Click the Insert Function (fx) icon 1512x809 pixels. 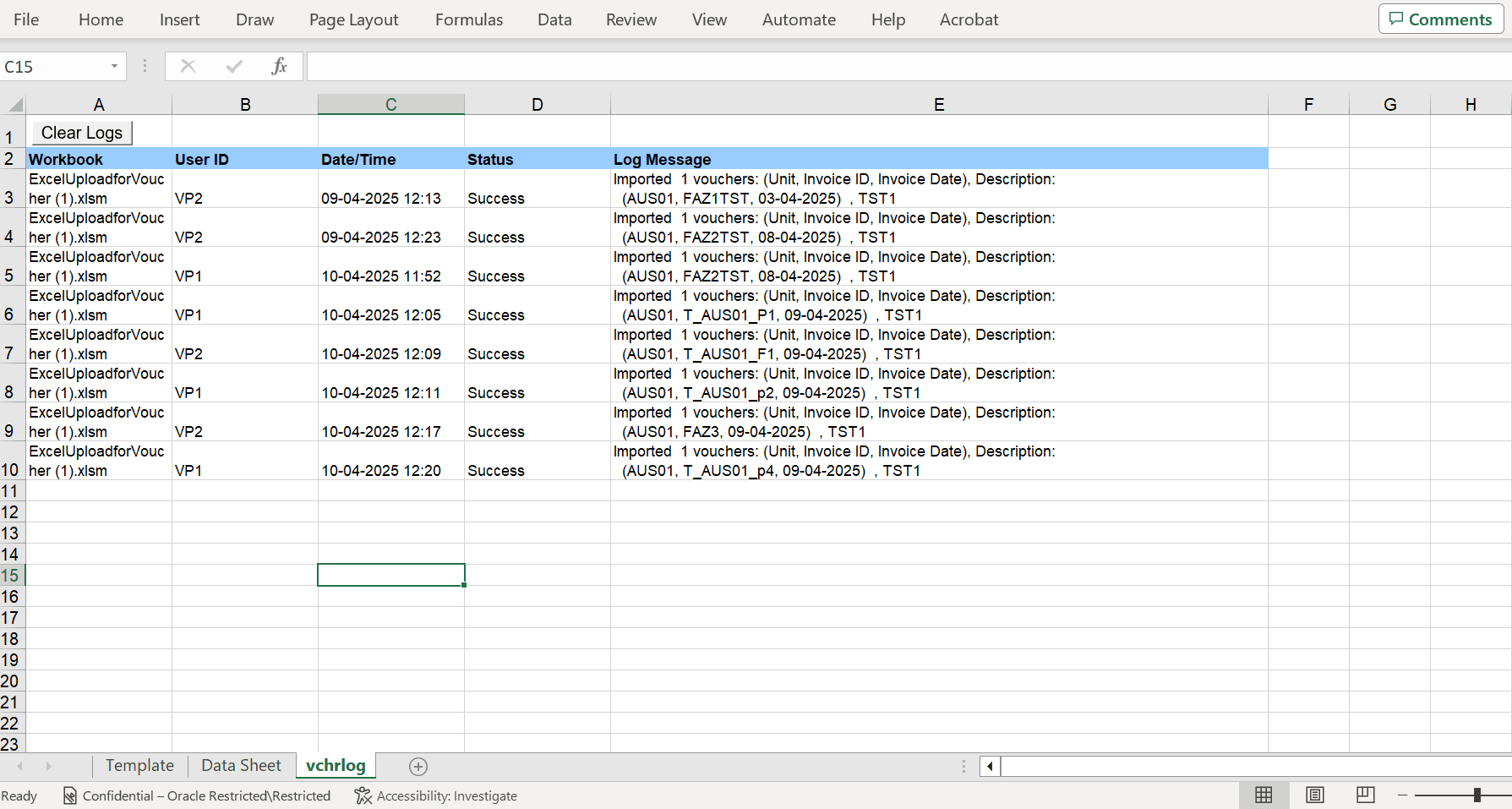tap(280, 66)
